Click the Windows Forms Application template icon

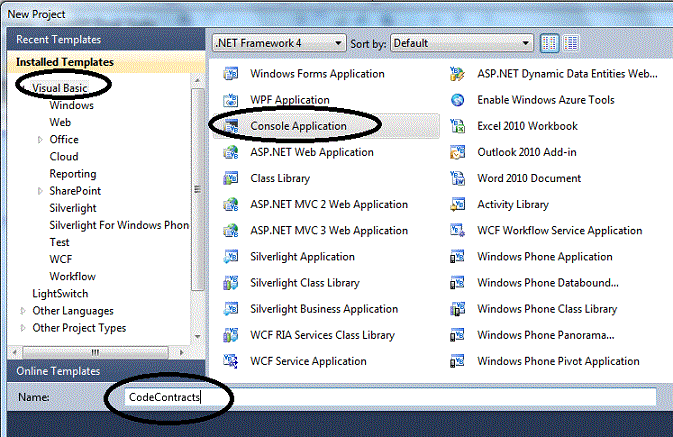click(x=231, y=74)
